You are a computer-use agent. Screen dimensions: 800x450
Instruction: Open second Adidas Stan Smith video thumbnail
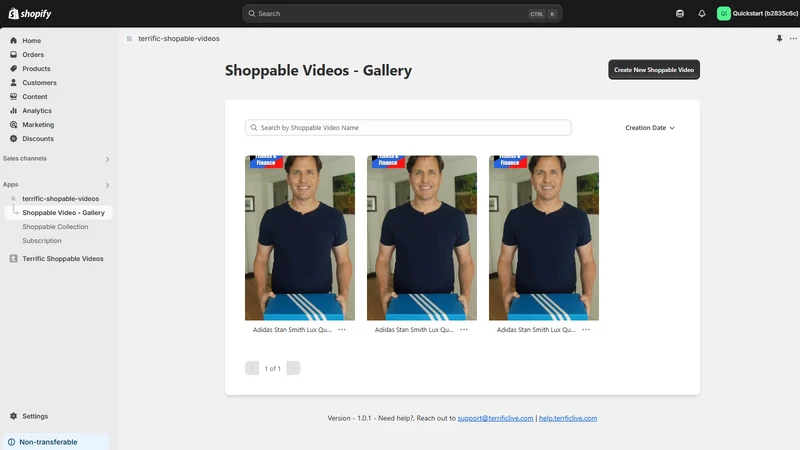(422, 238)
